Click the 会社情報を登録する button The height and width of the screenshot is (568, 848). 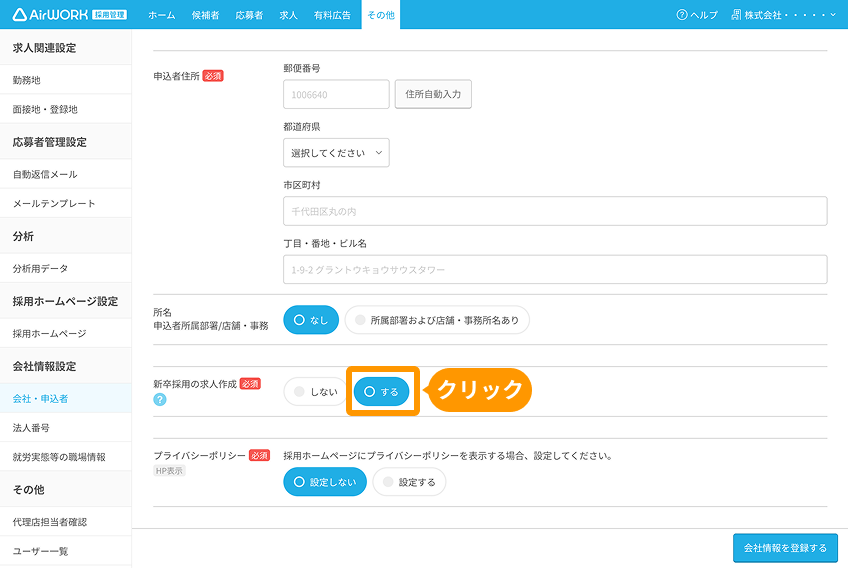784,548
